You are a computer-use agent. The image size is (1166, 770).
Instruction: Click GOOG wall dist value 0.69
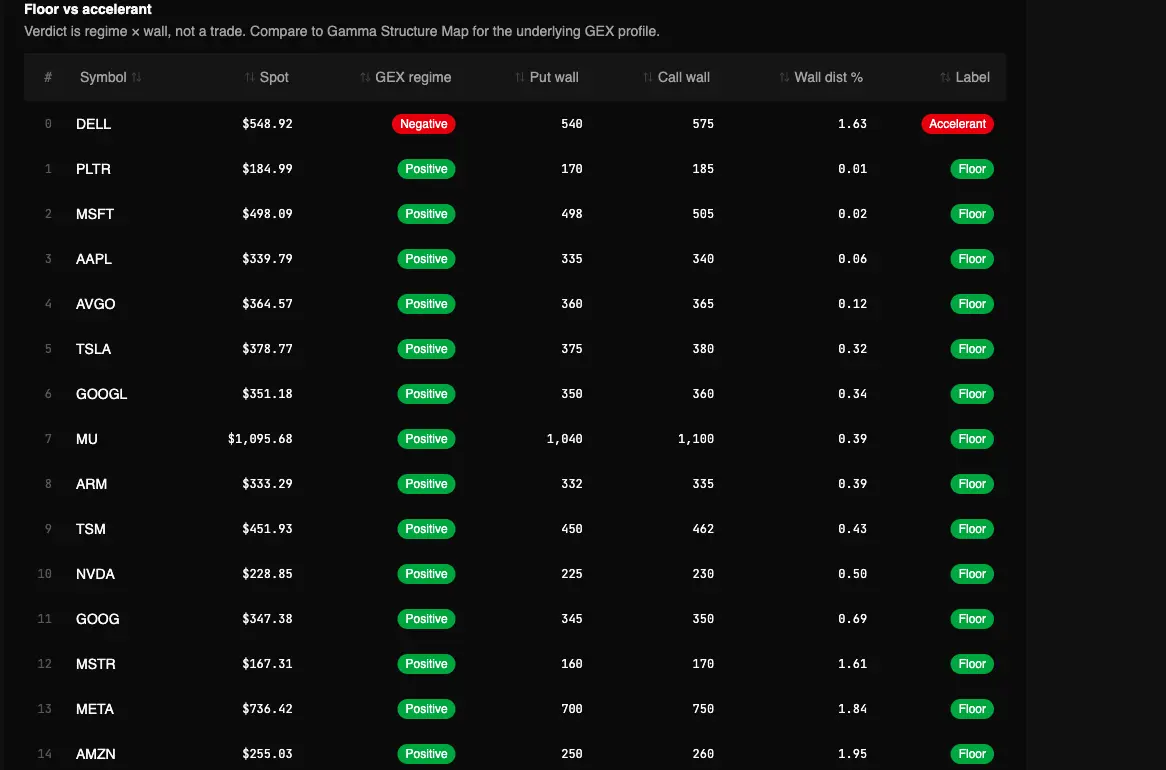point(852,619)
